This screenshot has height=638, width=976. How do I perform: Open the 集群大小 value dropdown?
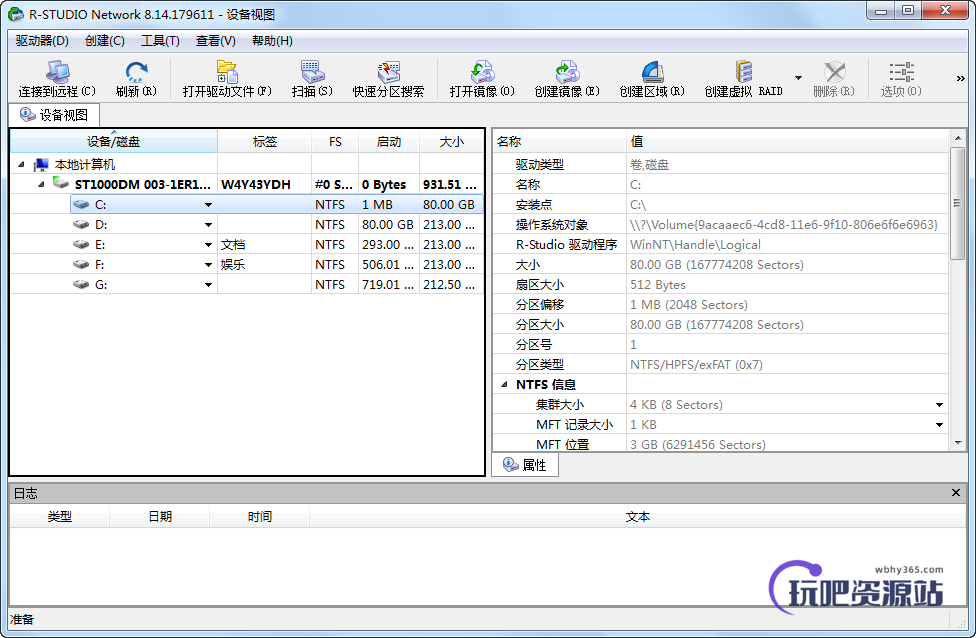pyautogui.click(x=939, y=405)
